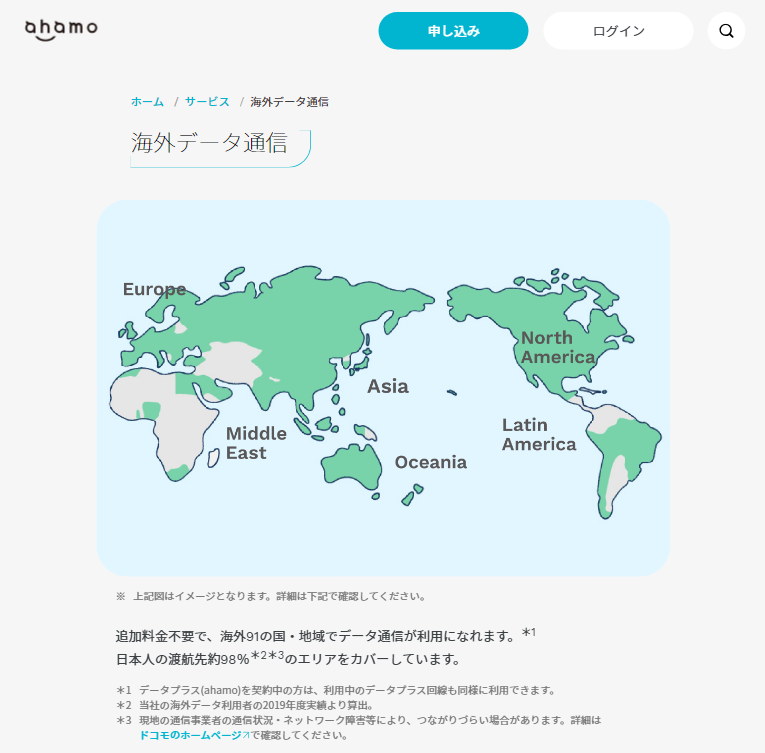Image resolution: width=765 pixels, height=753 pixels.
Task: Click the Latin America map label
Action: [x=539, y=434]
